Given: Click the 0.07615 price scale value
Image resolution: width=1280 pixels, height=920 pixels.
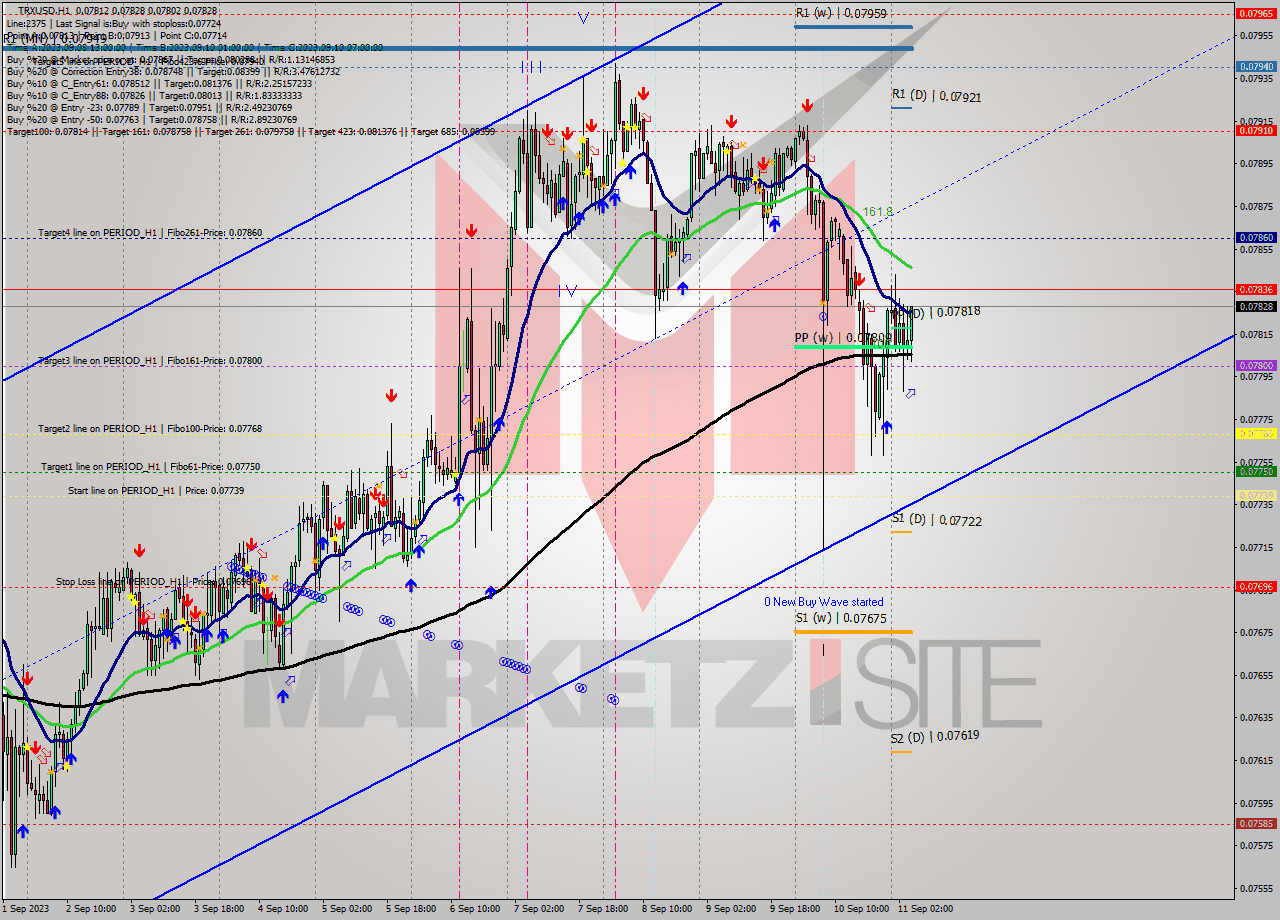Looking at the screenshot, I should [x=1256, y=760].
